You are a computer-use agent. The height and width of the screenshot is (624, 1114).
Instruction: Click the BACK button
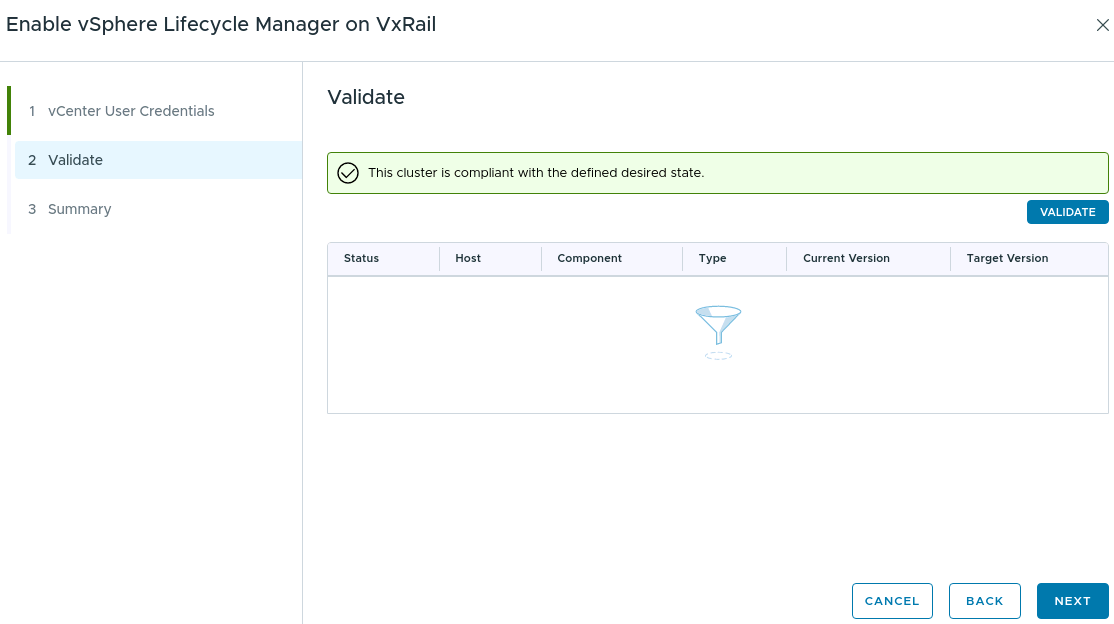click(x=984, y=600)
